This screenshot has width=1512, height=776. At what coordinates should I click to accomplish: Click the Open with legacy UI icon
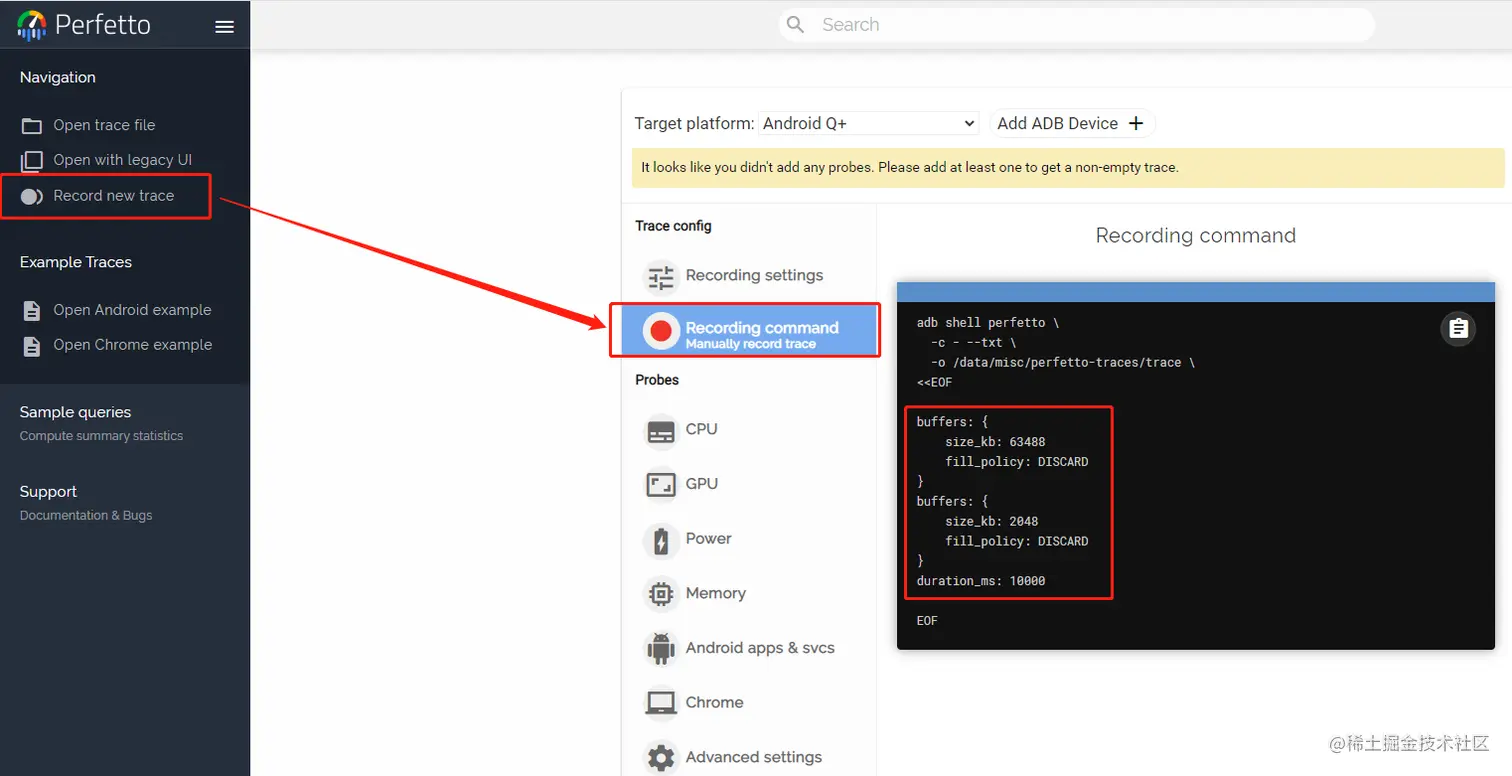32,161
